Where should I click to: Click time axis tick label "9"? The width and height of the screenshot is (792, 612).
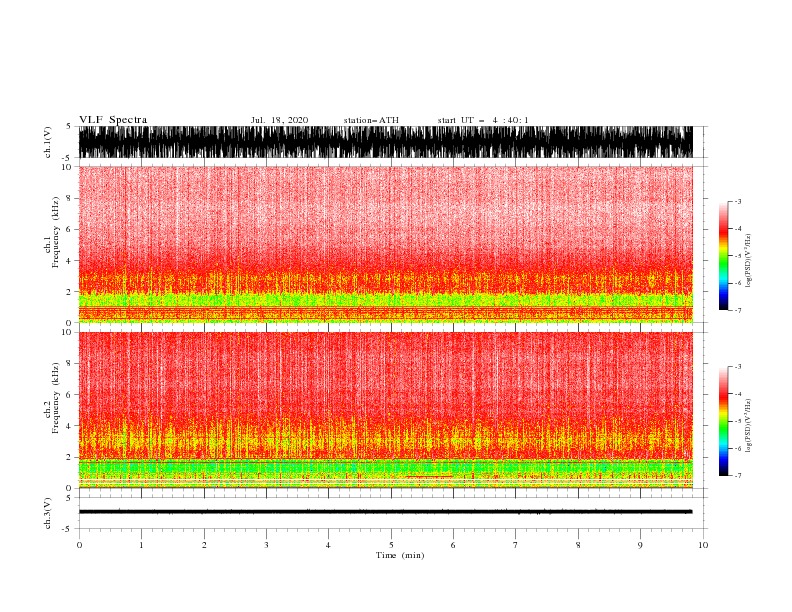tap(640, 545)
